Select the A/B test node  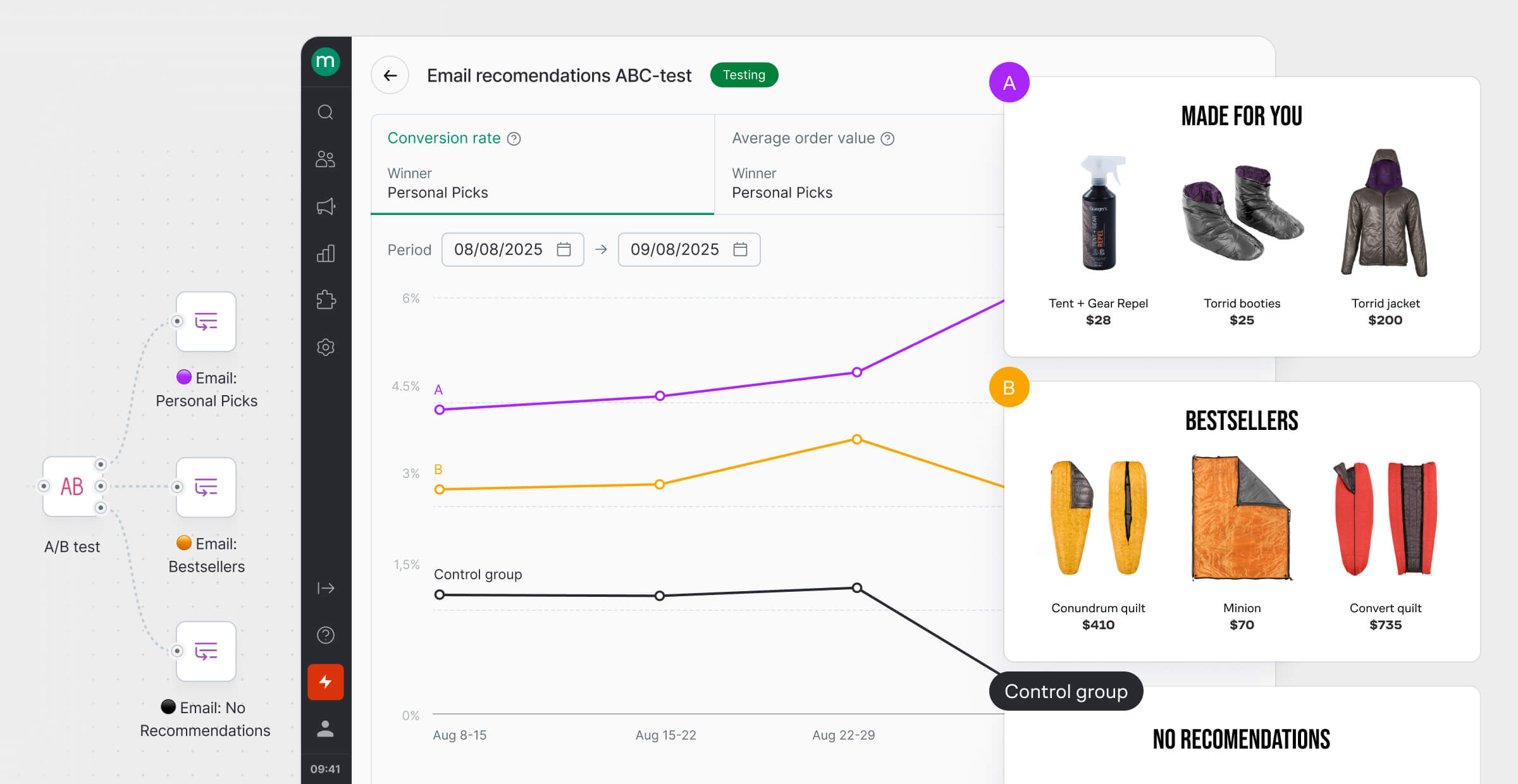(x=71, y=486)
